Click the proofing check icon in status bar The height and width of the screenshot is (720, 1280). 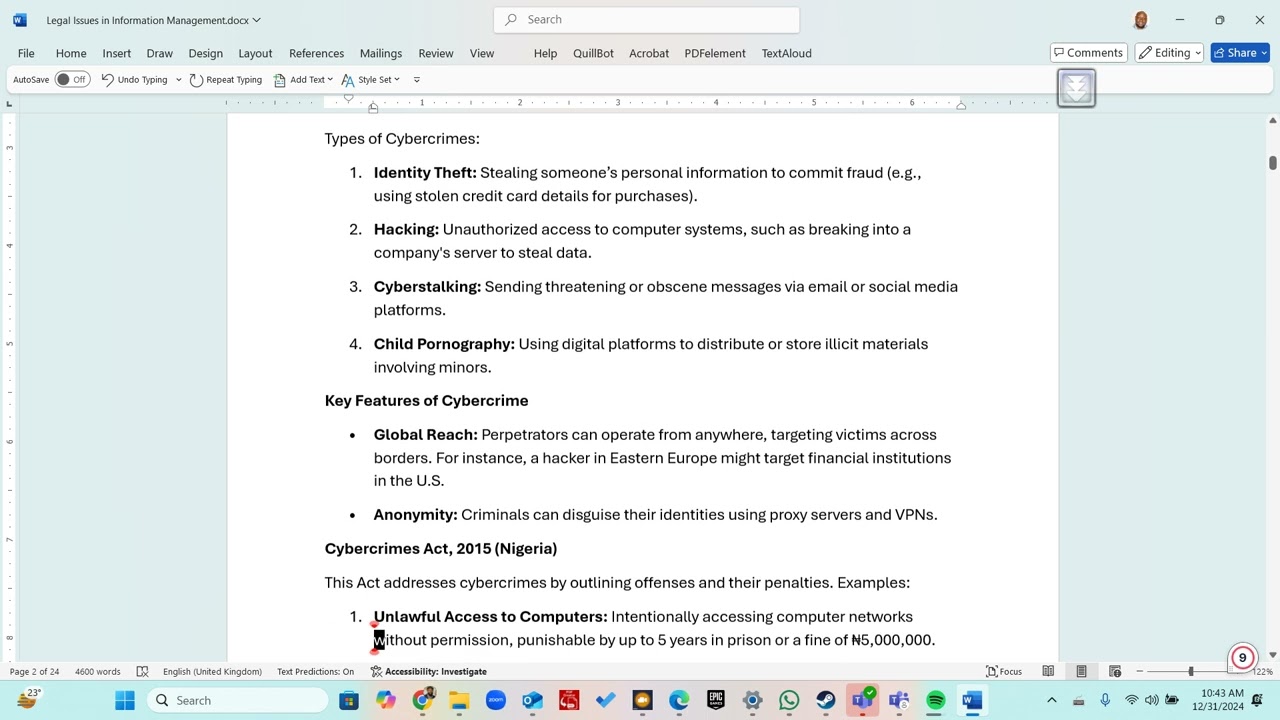tap(142, 671)
